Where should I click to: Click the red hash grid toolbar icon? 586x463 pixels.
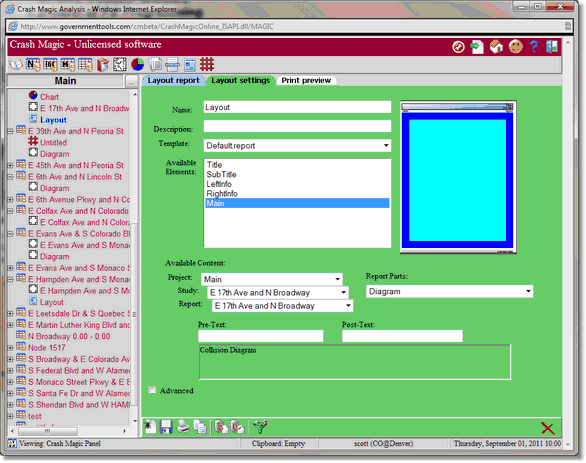pos(207,64)
